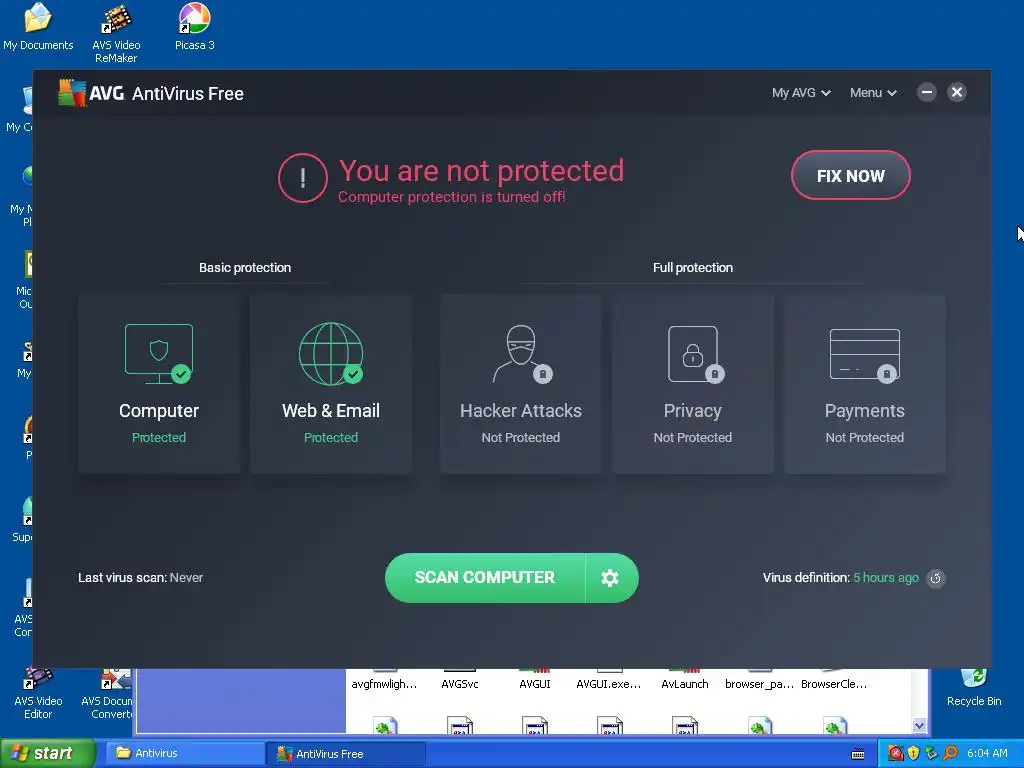Open the Picasa 3 desktop shortcut
Image resolution: width=1024 pixels, height=768 pixels.
[195, 27]
